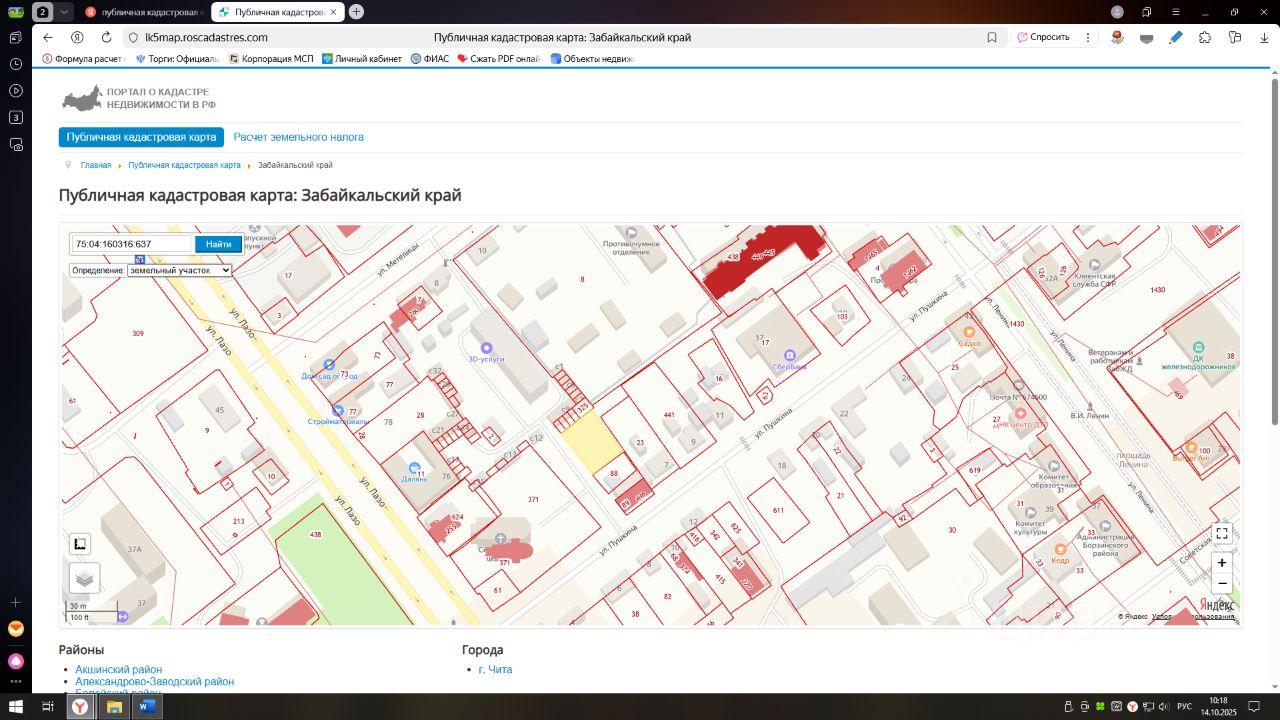Open the Сжать PDF онлайн bookmark
This screenshot has height=720, width=1280.
point(499,59)
